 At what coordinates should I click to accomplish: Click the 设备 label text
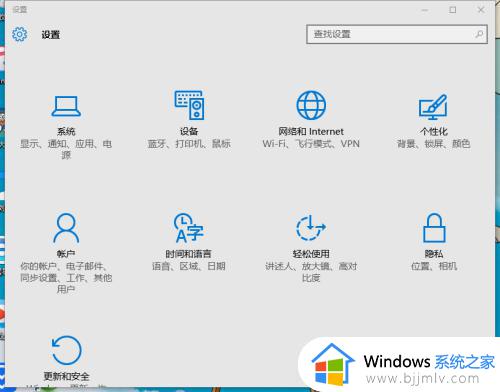189,131
